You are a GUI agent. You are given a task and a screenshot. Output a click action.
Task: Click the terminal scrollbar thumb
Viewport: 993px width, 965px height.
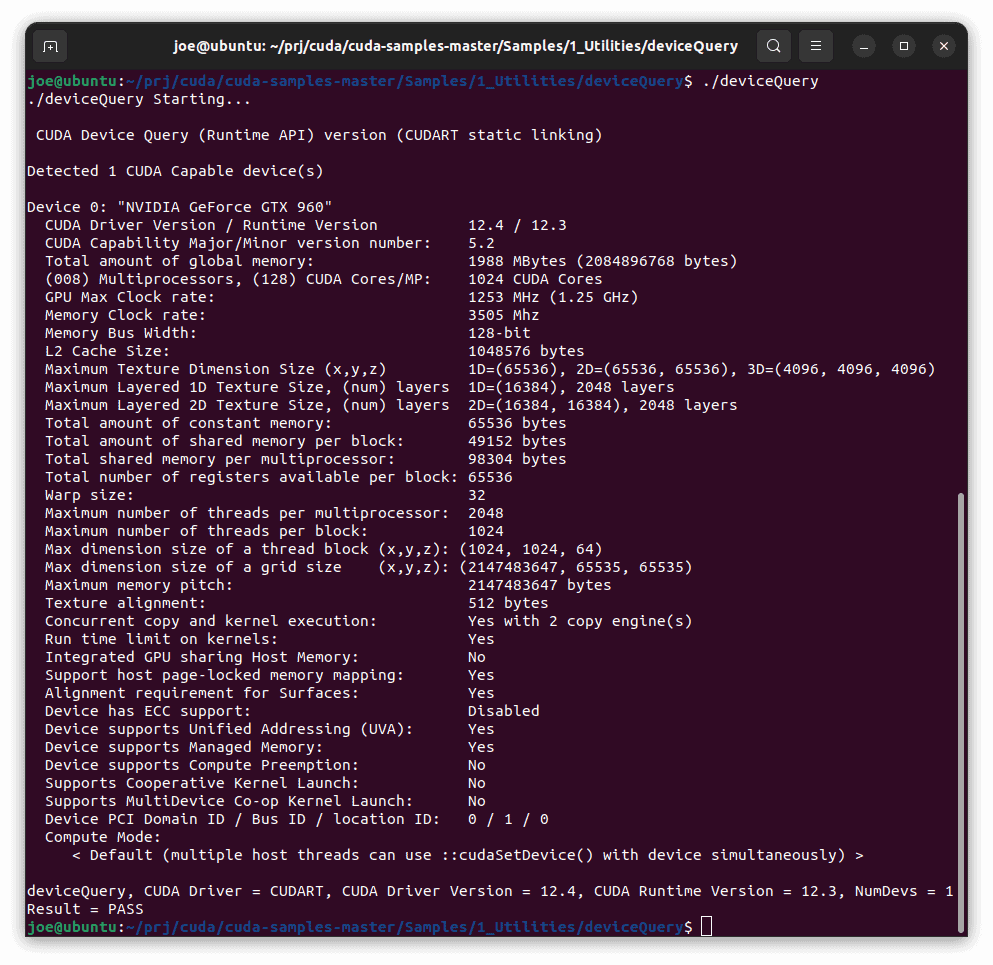[961, 712]
